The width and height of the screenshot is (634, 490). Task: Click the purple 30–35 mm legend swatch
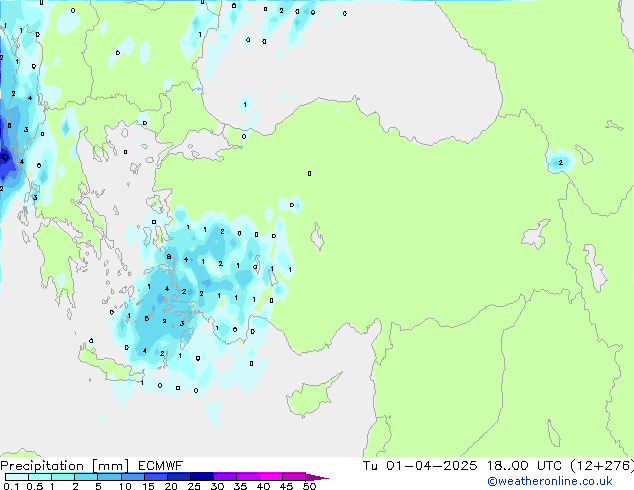pyautogui.click(x=224, y=477)
